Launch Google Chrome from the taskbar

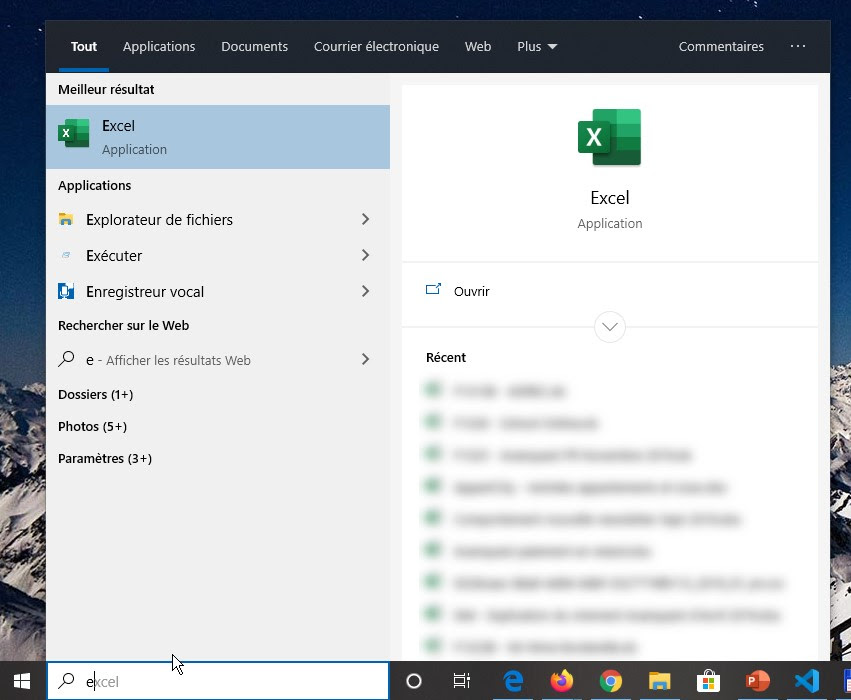pos(611,681)
